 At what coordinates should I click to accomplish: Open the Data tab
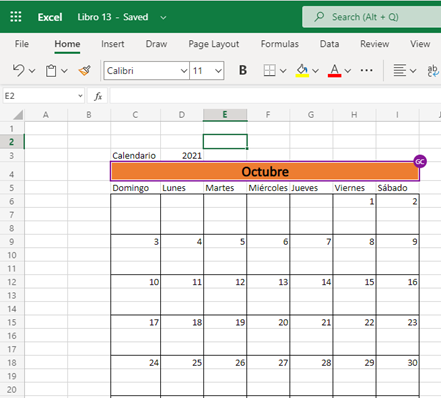[329, 44]
